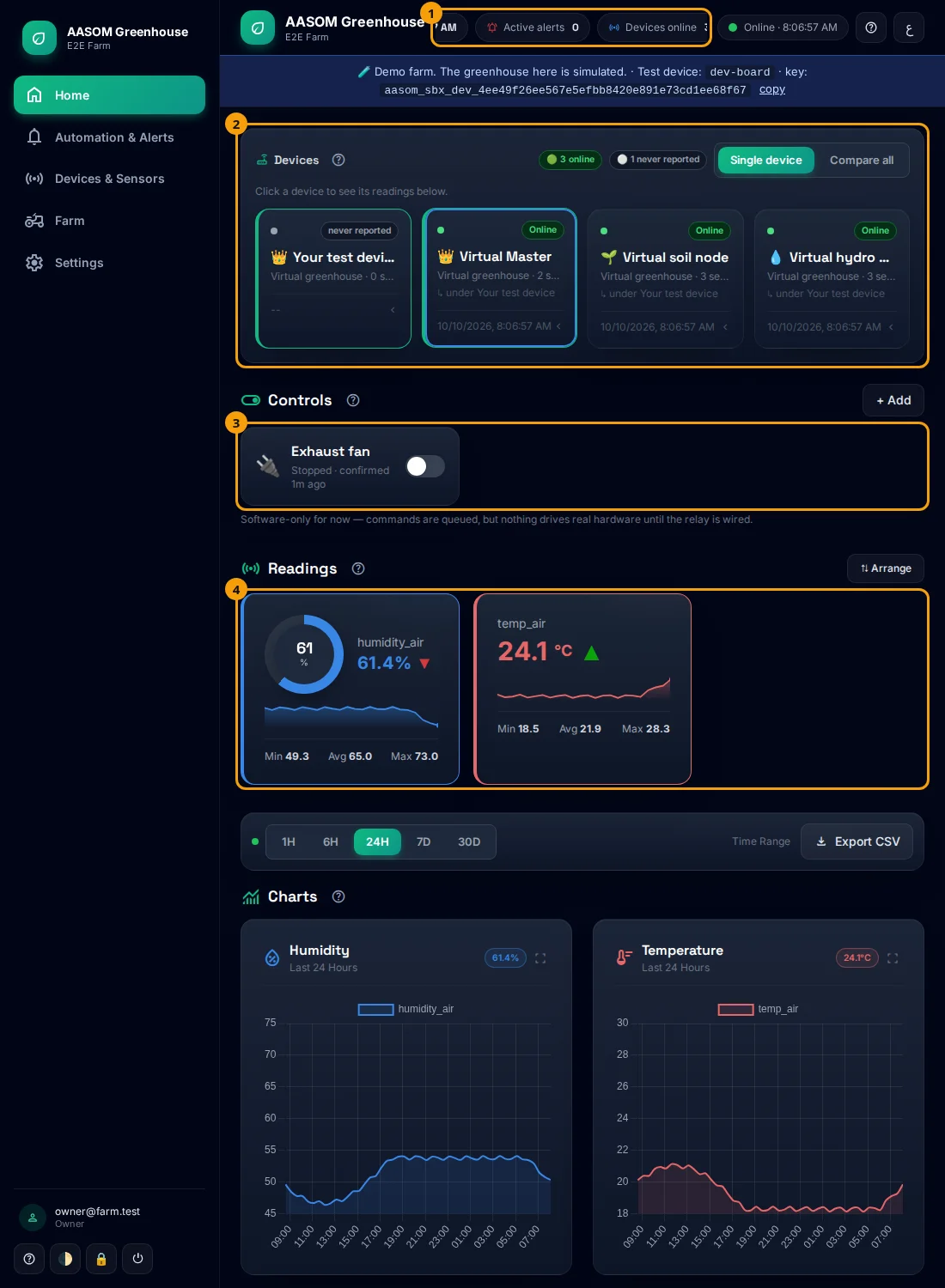Log out with the power icon
Image resolution: width=945 pixels, height=1288 pixels.
coord(137,1259)
